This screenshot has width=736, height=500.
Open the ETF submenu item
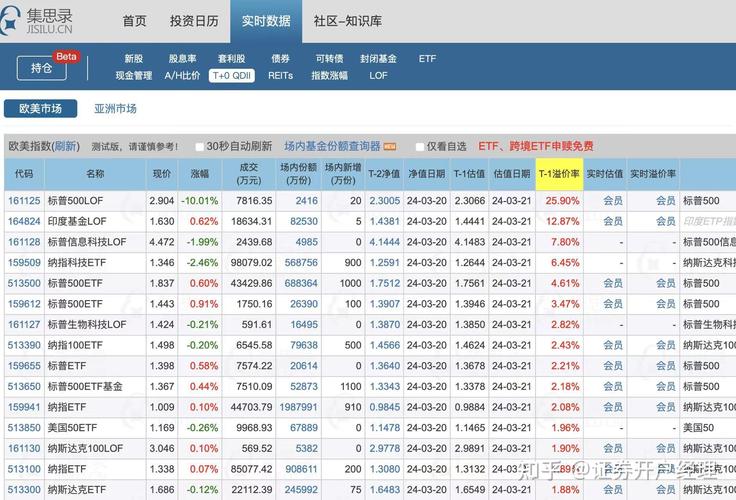[427, 59]
